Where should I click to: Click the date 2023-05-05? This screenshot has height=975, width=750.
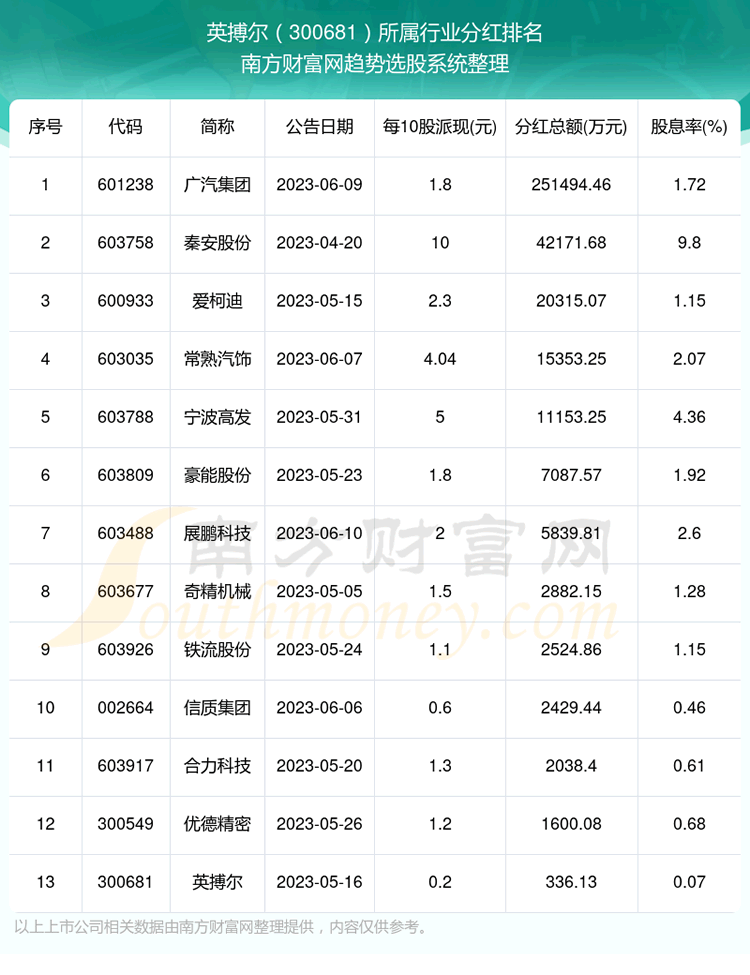click(x=320, y=591)
